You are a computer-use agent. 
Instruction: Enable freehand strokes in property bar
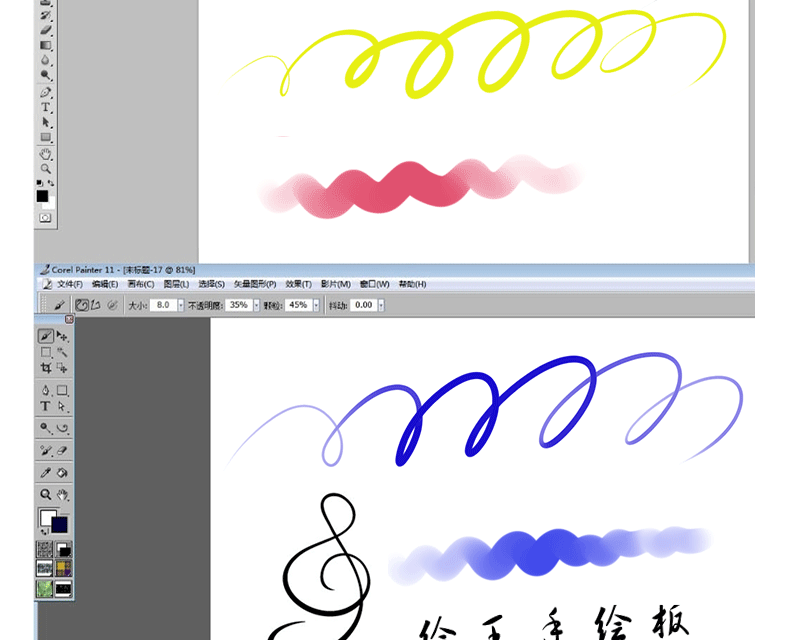click(82, 305)
